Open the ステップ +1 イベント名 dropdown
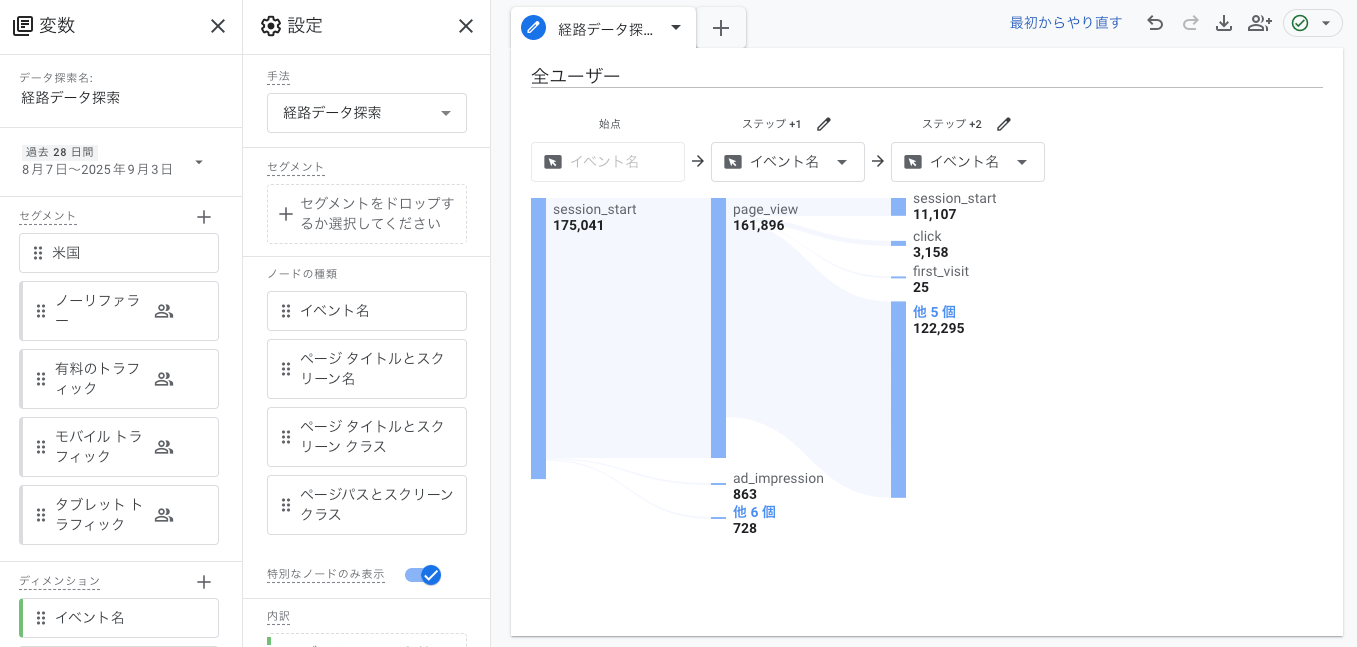The width and height of the screenshot is (1357, 647). (x=788, y=161)
